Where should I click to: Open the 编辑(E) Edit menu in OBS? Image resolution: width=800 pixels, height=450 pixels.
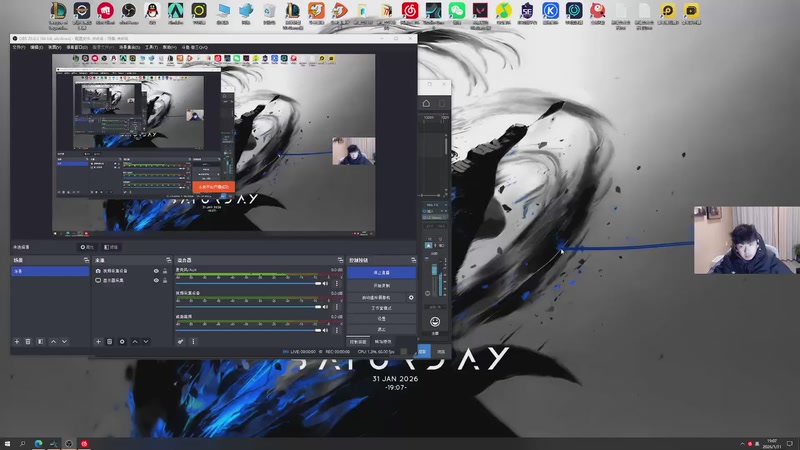coord(36,47)
